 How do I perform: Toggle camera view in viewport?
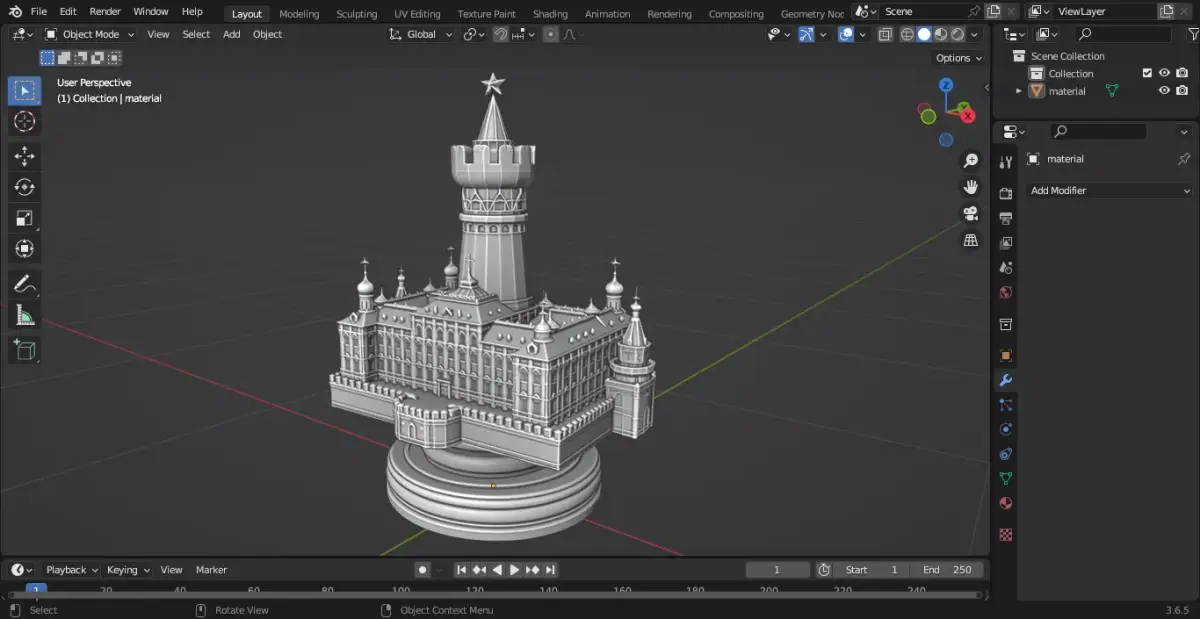click(970, 214)
